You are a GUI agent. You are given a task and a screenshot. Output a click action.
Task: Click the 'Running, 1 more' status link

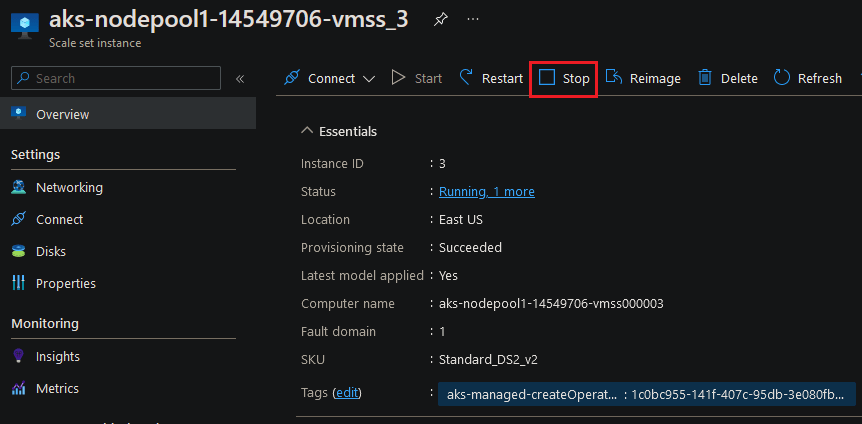point(487,191)
